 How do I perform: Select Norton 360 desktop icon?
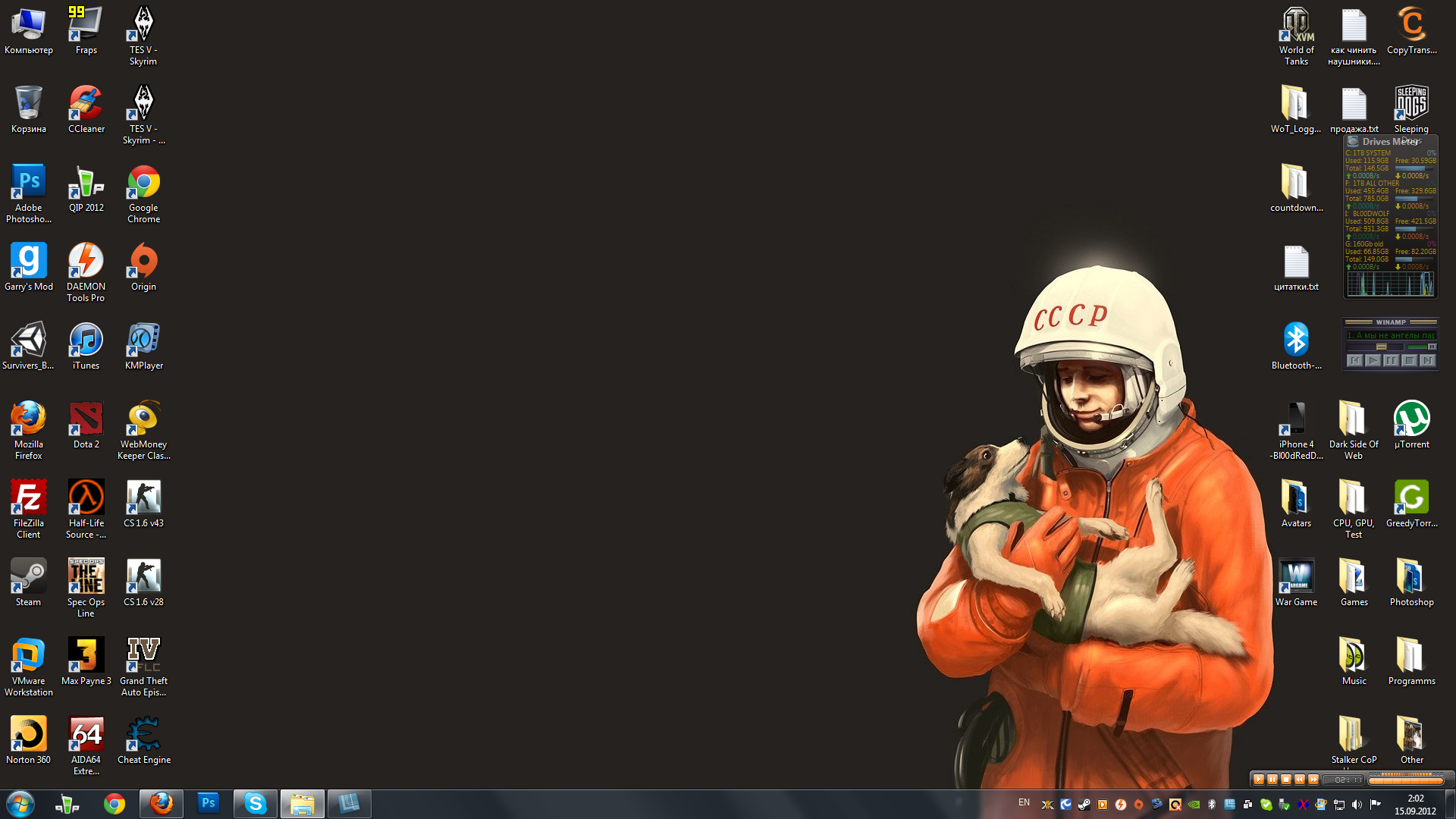28,741
